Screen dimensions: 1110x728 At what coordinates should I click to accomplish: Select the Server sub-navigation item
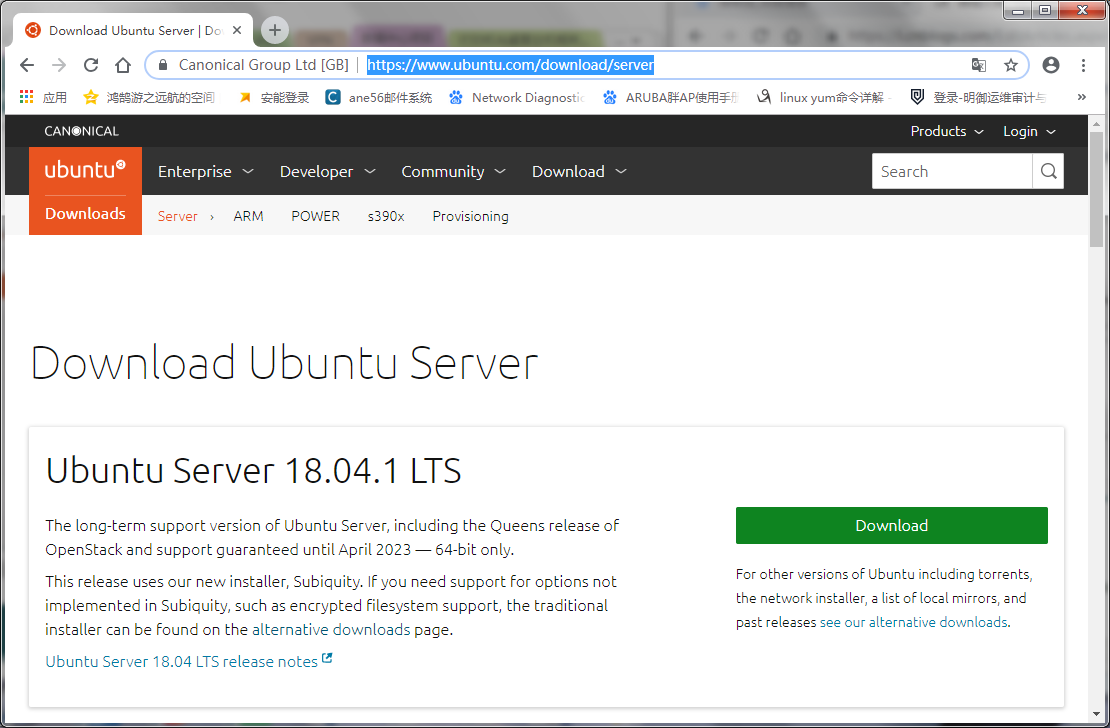point(178,216)
